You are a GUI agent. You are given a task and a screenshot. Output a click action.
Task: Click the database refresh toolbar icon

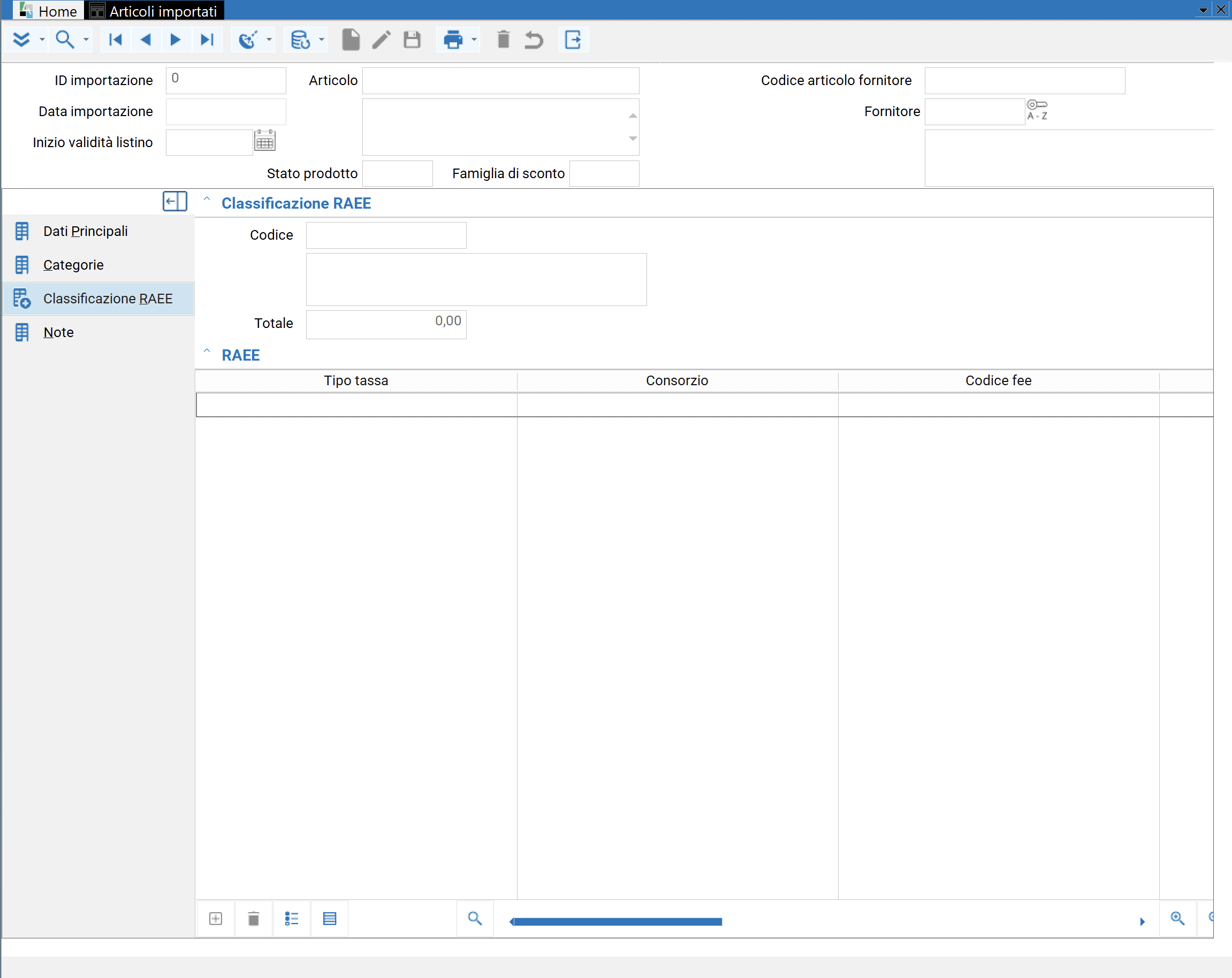(x=300, y=40)
